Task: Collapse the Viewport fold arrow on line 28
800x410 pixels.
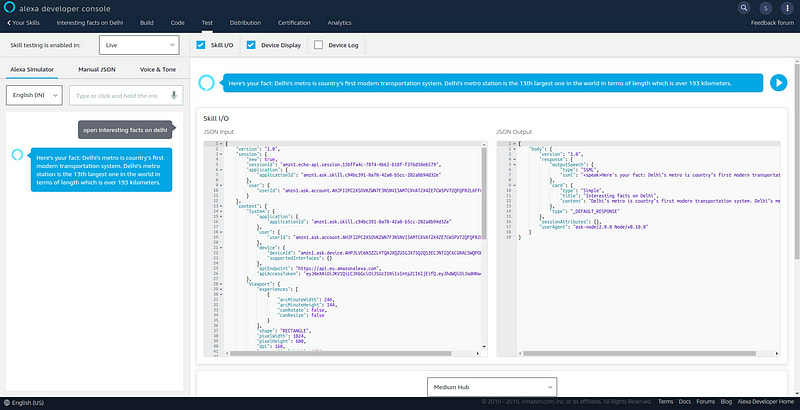Action: click(x=221, y=284)
